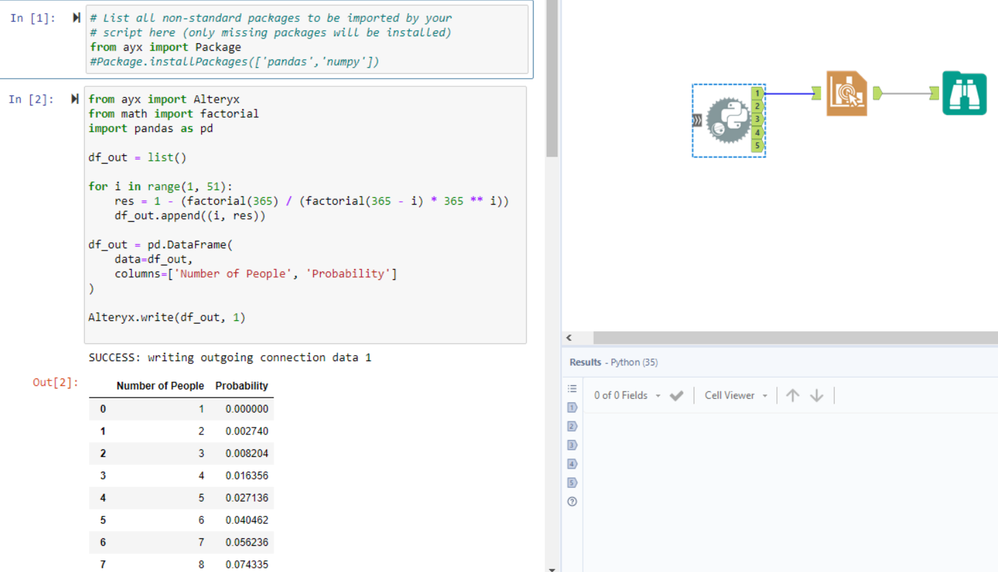This screenshot has height=572, width=998.
Task: Open the Results help question icon
Action: (x=572, y=501)
